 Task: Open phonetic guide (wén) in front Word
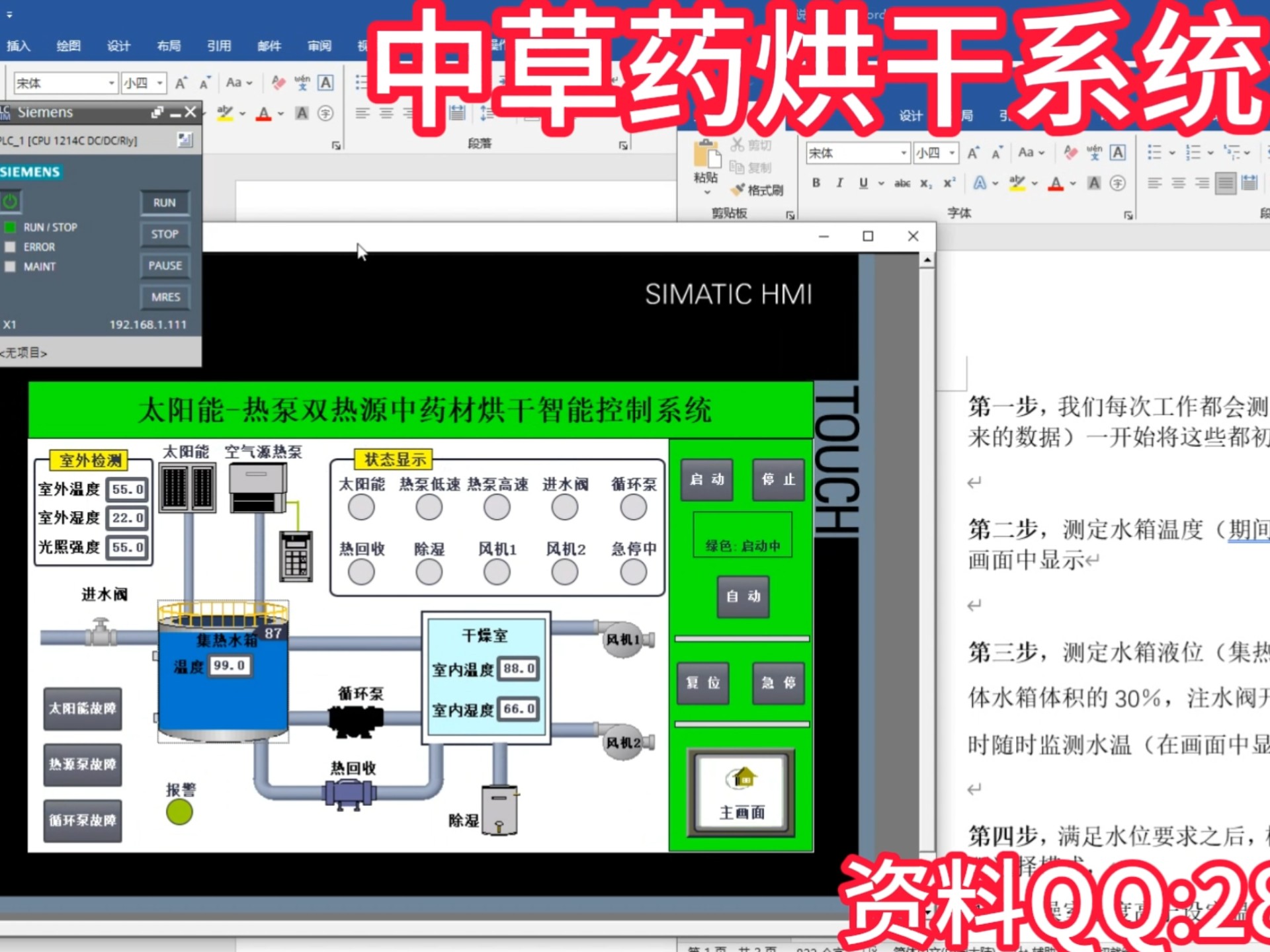pos(1094,153)
